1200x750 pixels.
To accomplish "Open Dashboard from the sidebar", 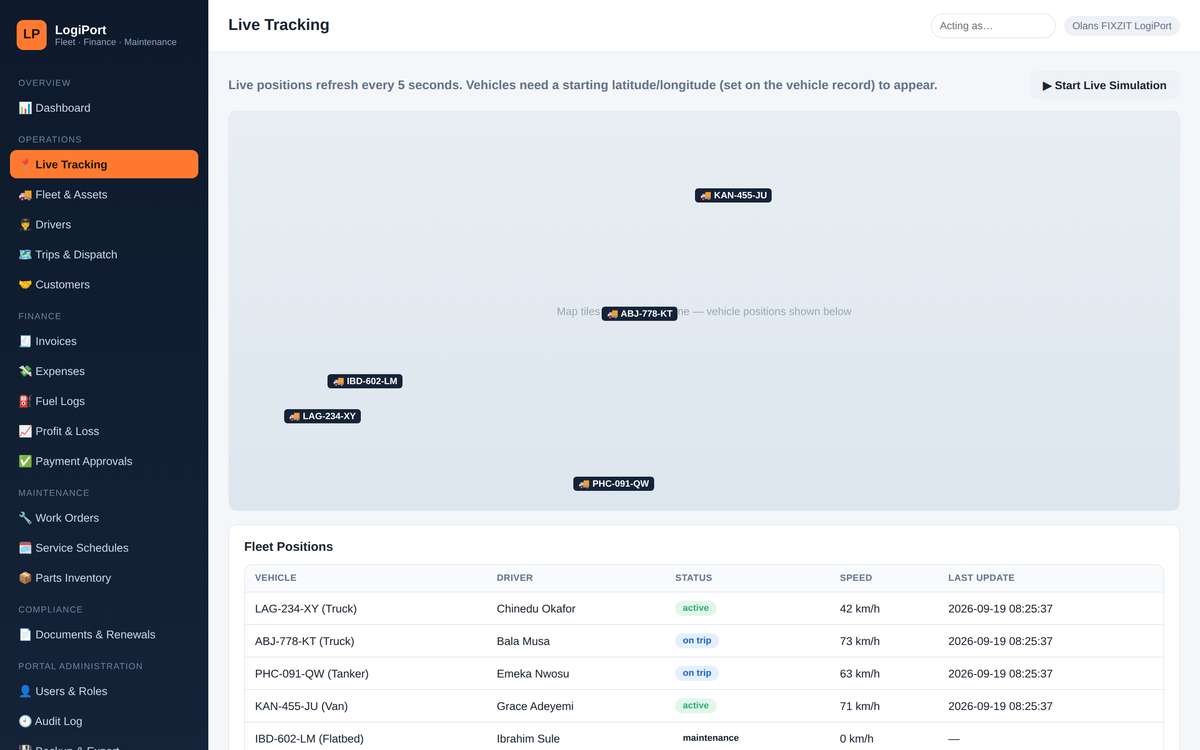I will 104,108.
